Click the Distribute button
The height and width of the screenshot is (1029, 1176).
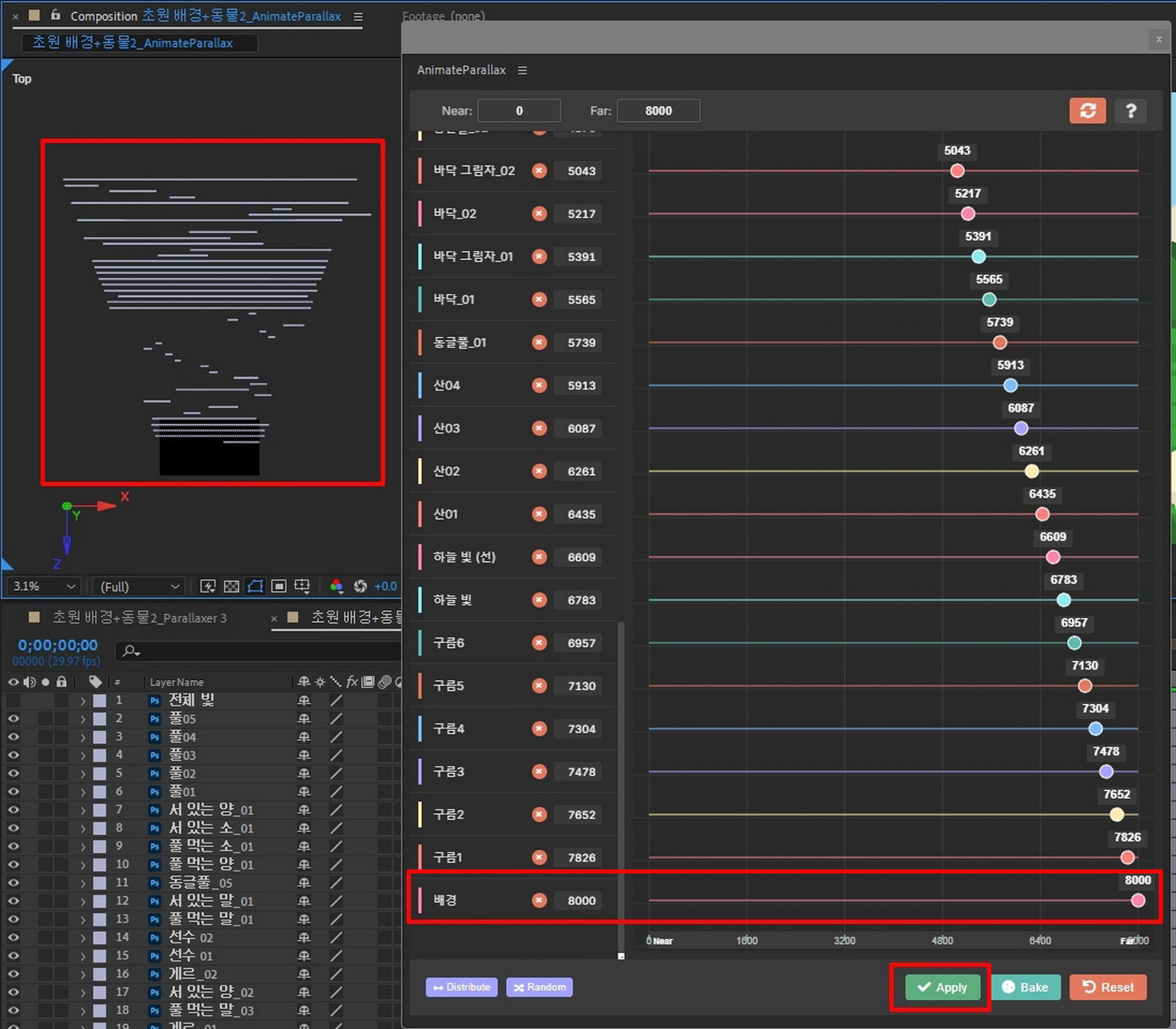[x=461, y=987]
